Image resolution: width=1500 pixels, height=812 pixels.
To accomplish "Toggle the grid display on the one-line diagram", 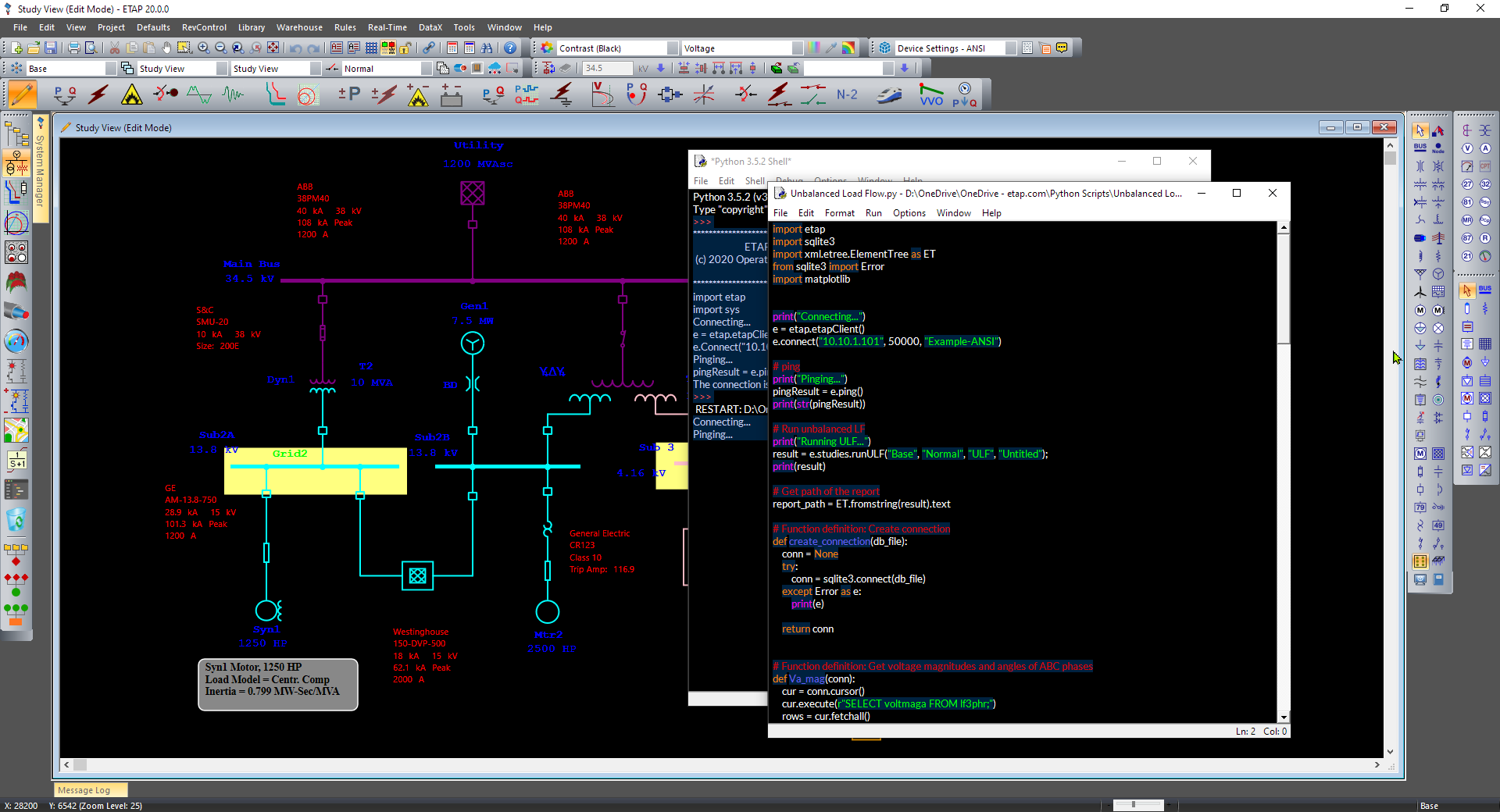I will tap(371, 48).
